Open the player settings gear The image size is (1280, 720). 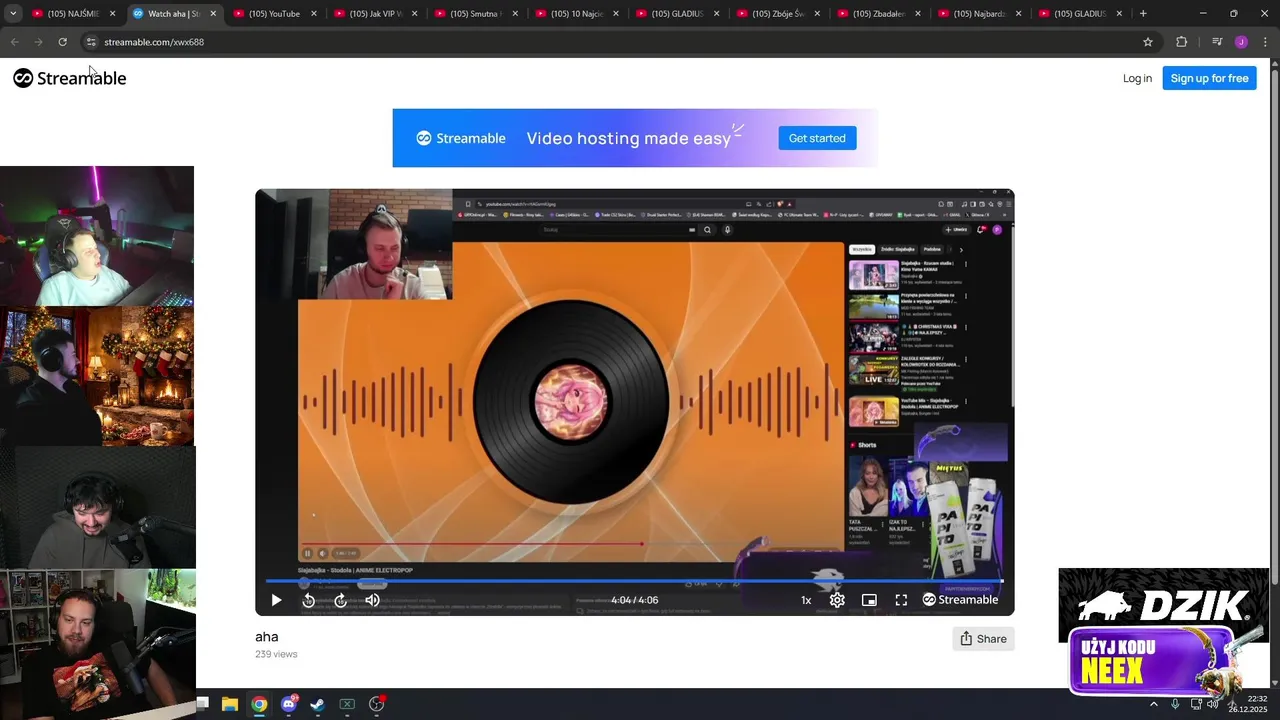coord(837,600)
